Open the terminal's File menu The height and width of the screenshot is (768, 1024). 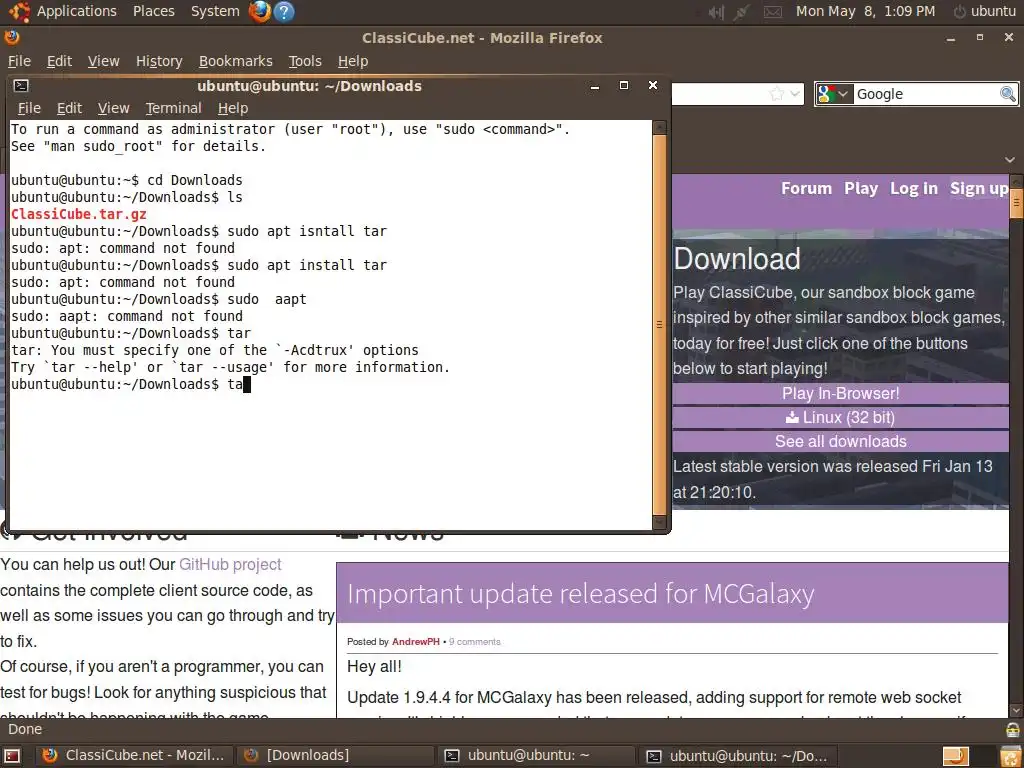29,108
